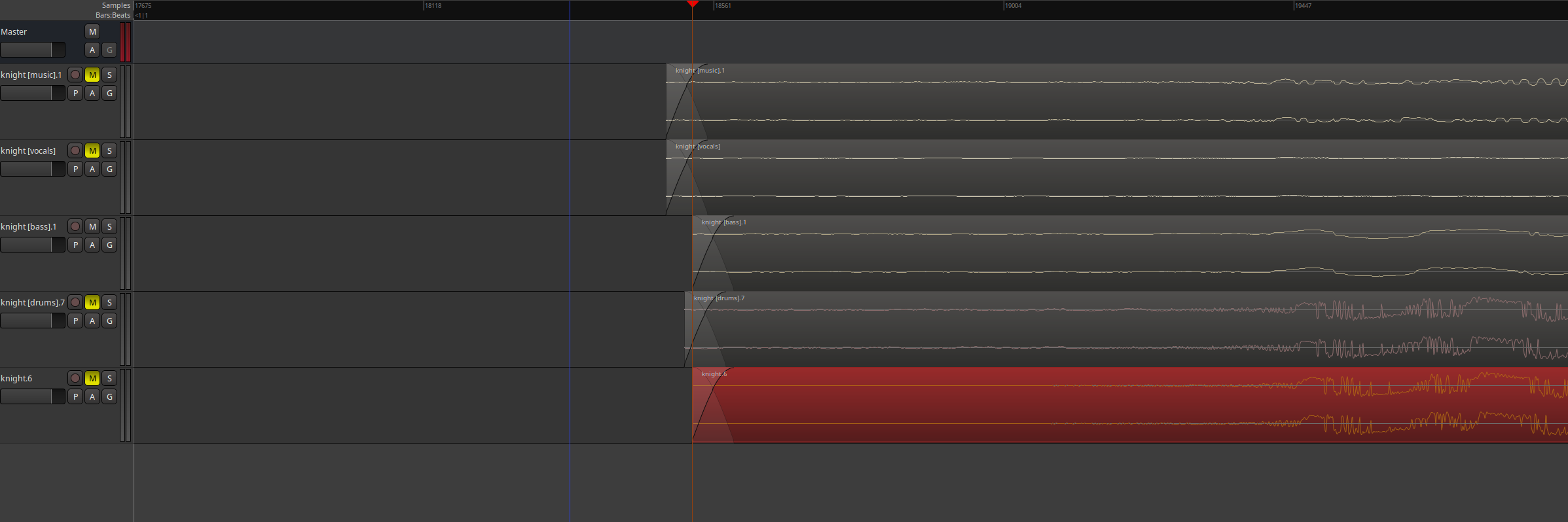Click the 19004 sample mark on ruler
Image resolution: width=1568 pixels, height=522 pixels.
1013,5
